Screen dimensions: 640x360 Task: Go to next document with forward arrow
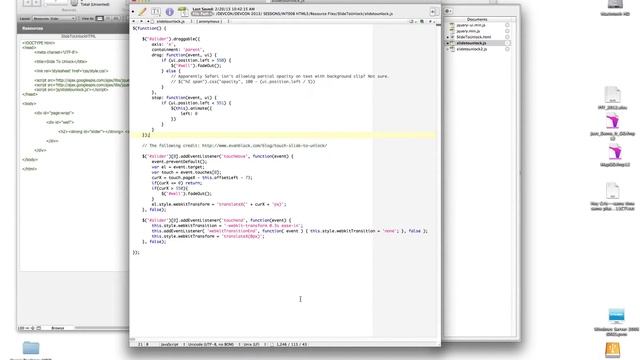click(141, 21)
